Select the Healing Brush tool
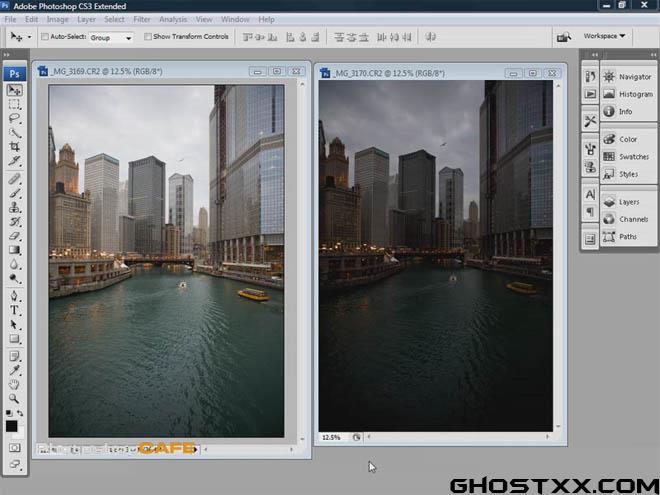 pyautogui.click(x=14, y=179)
